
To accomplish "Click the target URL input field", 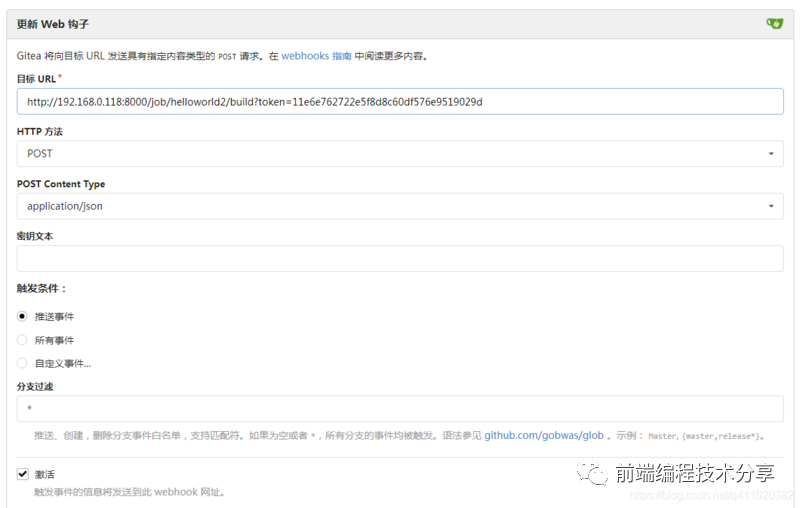I will coord(400,101).
